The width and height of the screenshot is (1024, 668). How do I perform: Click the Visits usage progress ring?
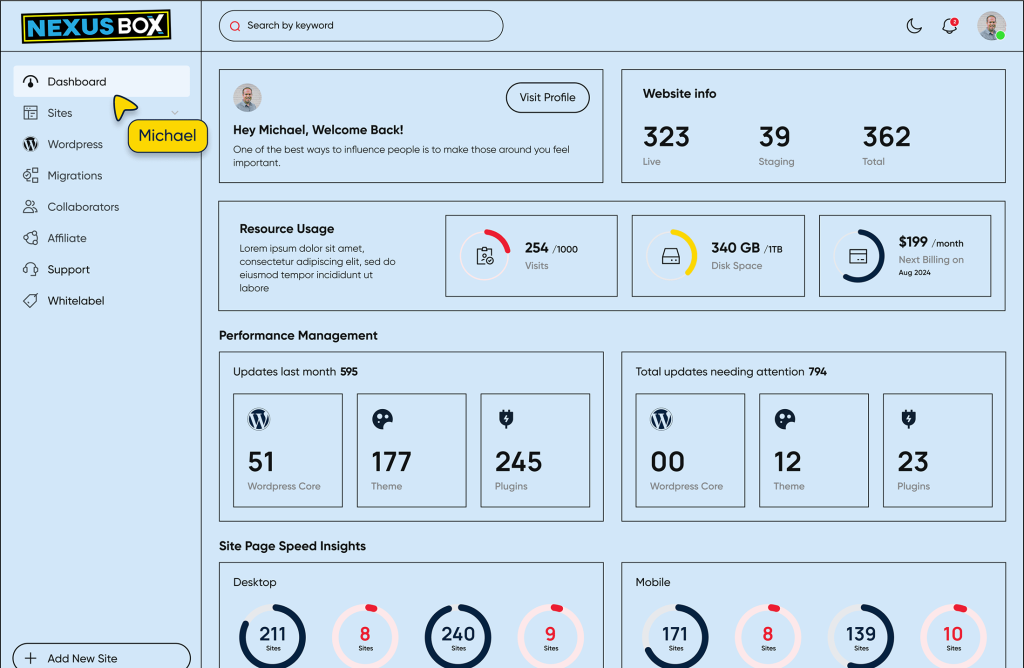[485, 256]
